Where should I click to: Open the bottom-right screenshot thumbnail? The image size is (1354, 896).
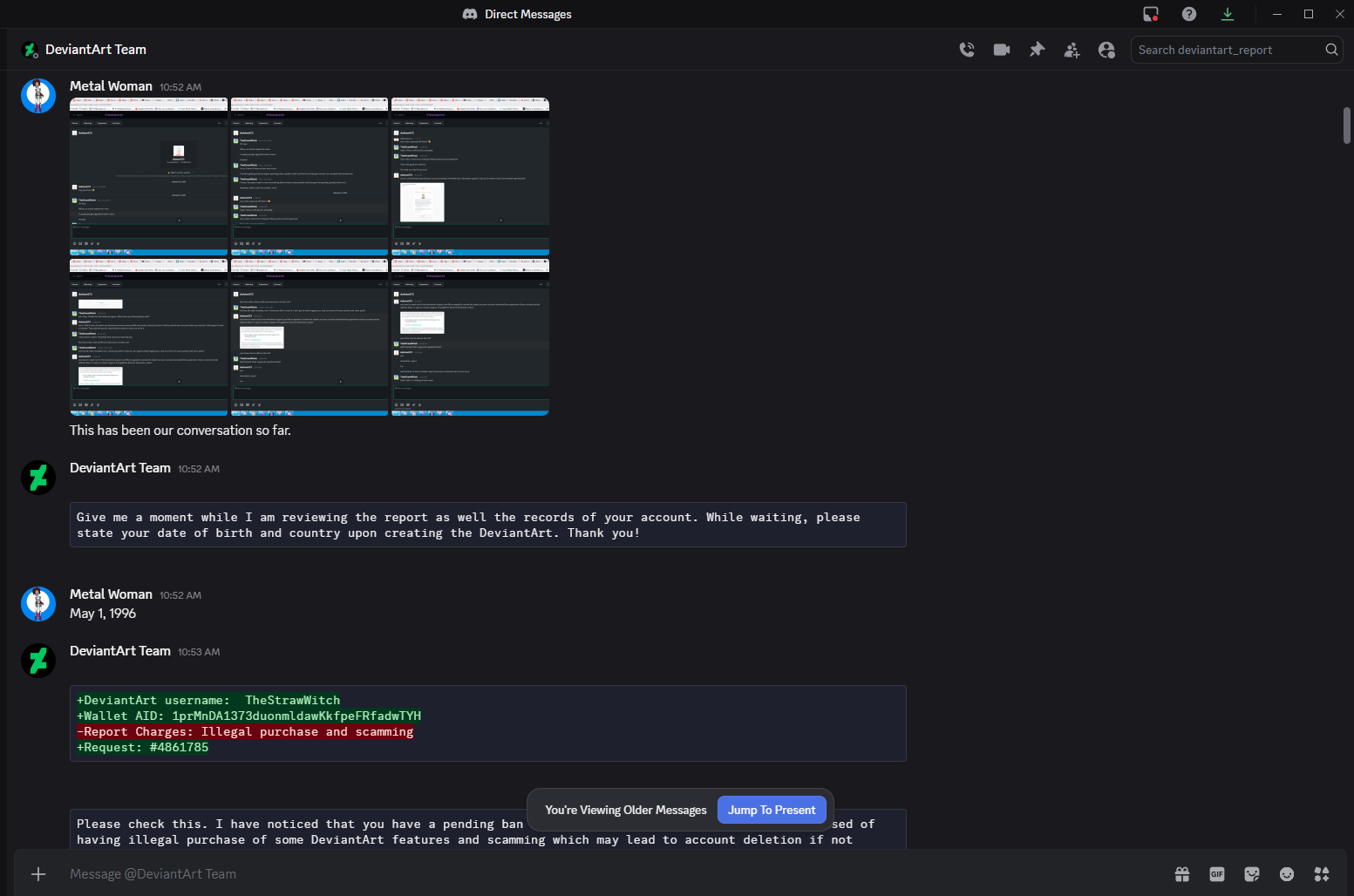(470, 337)
